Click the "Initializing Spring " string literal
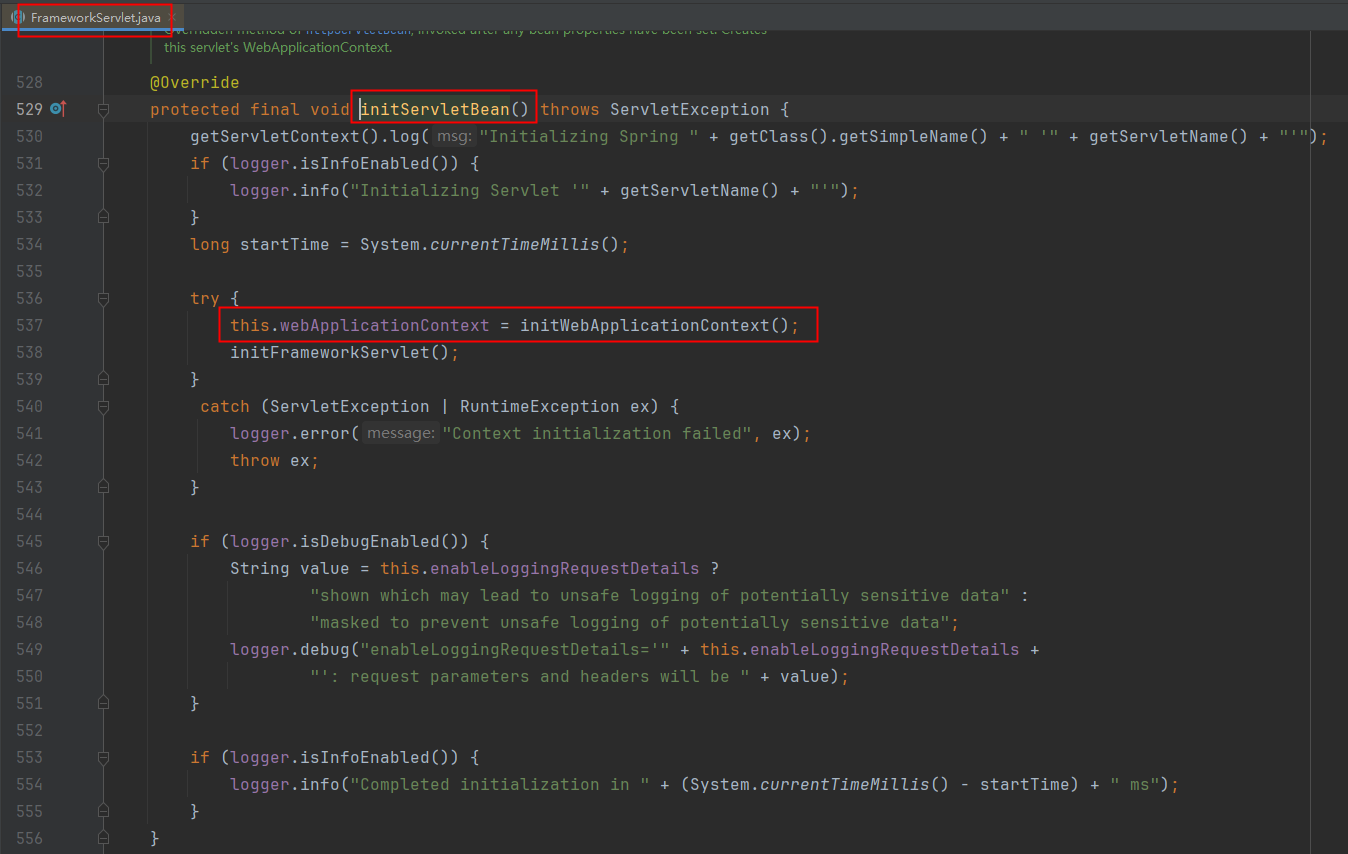This screenshot has height=854, width=1348. coord(589,136)
